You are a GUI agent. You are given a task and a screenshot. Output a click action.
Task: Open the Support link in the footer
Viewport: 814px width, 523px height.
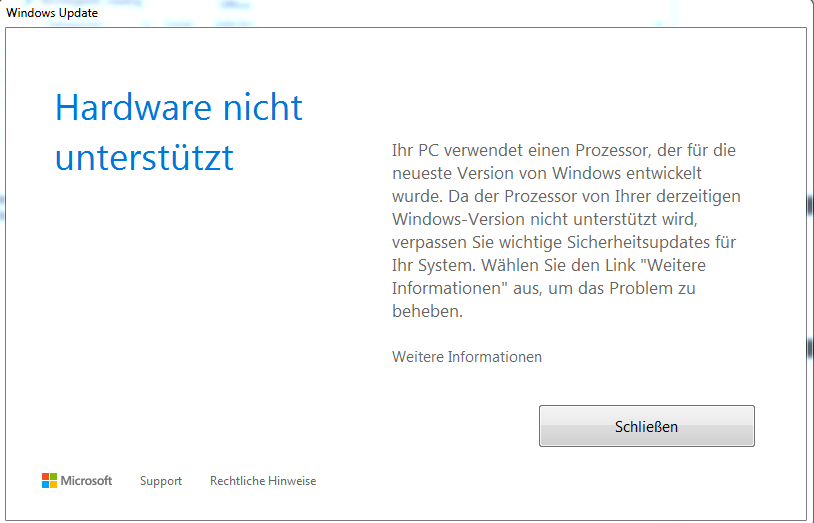pos(161,481)
